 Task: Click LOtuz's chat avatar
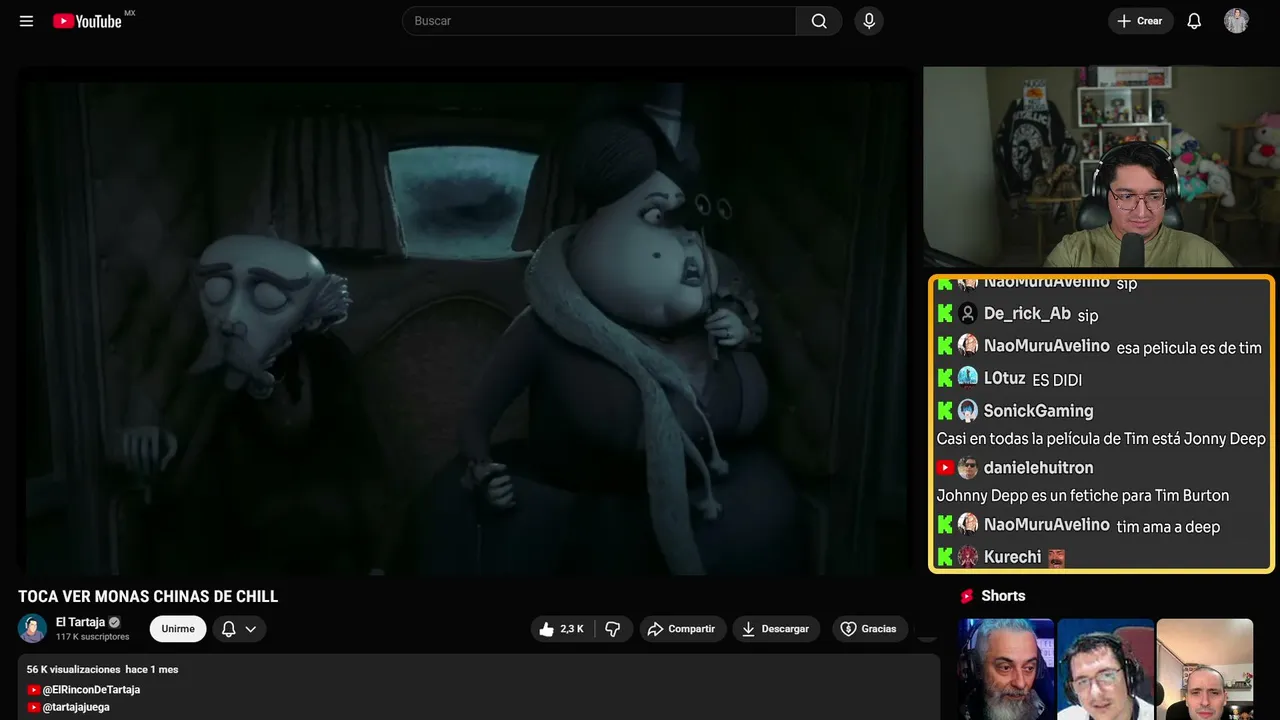pyautogui.click(x=968, y=378)
